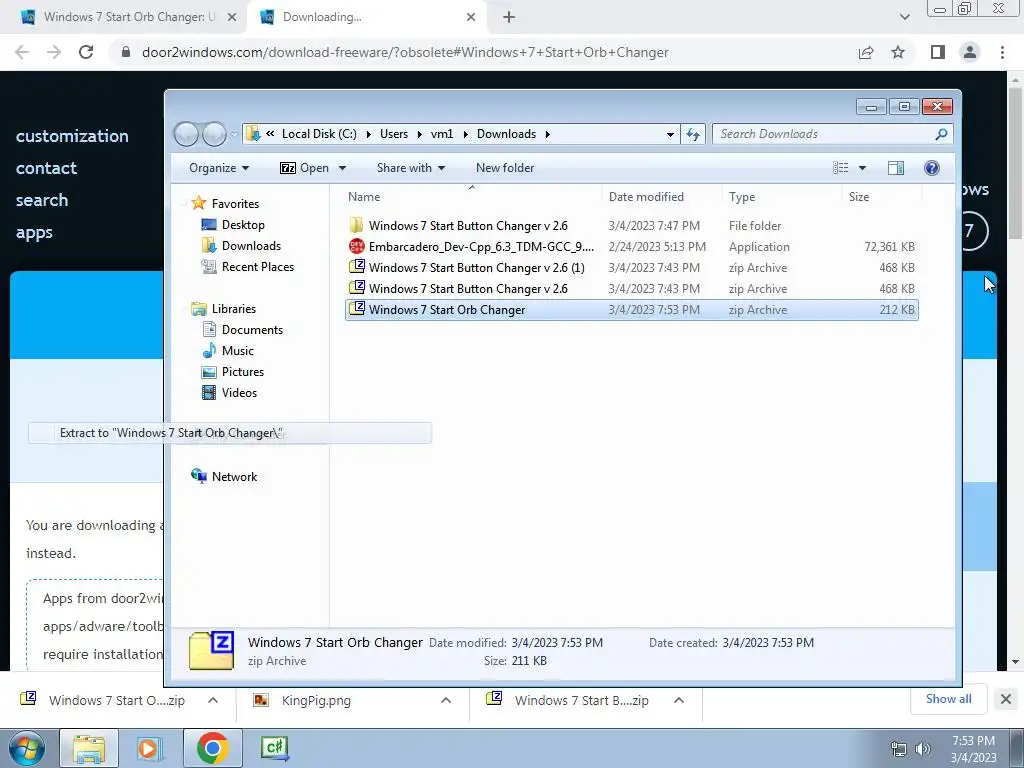Expand Windows 7 Start B....zip download options
This screenshot has width=1024, height=768.
(x=679, y=701)
